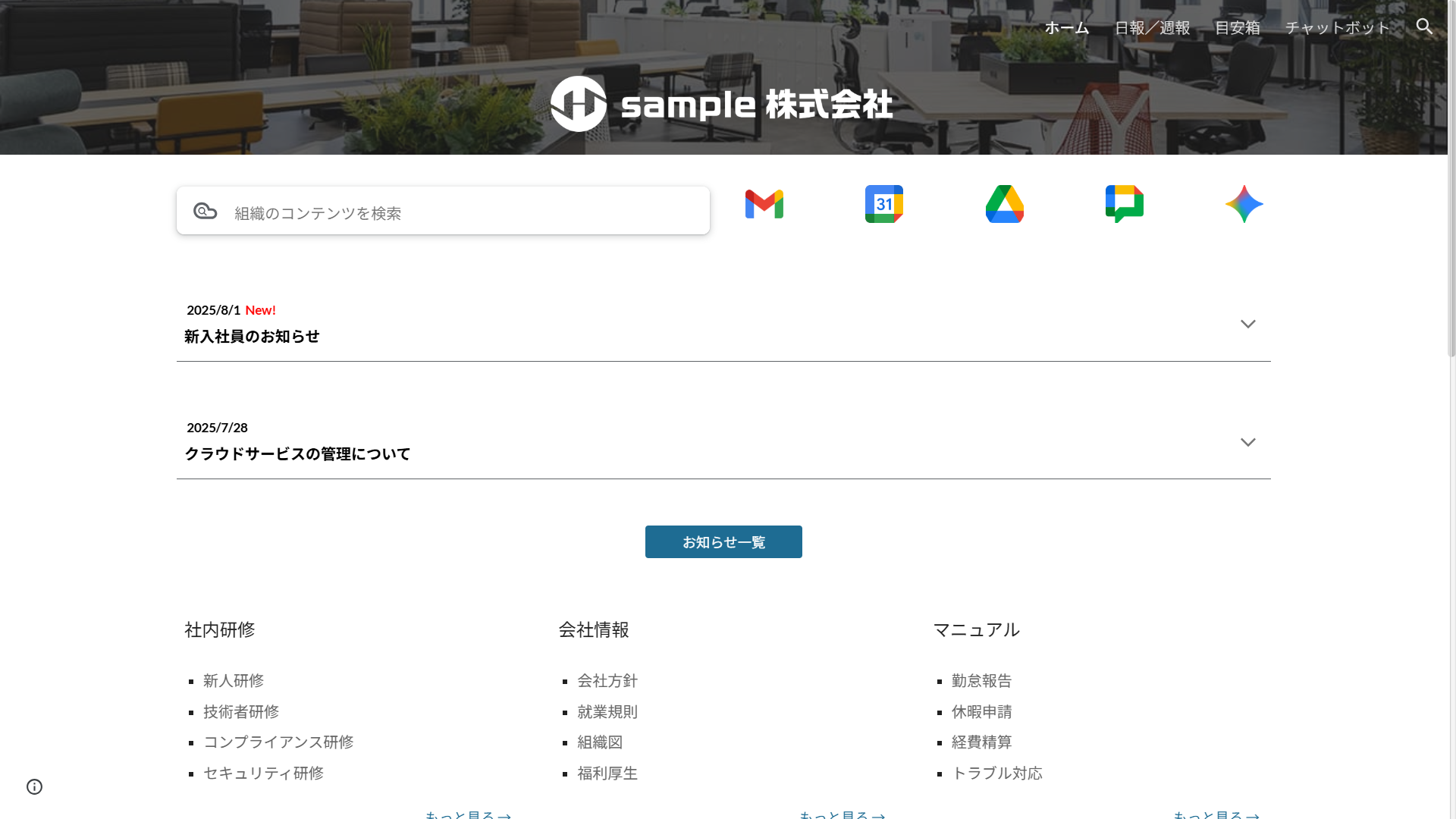Open the 技術者研修 link
This screenshot has height=819, width=1456.
click(x=241, y=712)
